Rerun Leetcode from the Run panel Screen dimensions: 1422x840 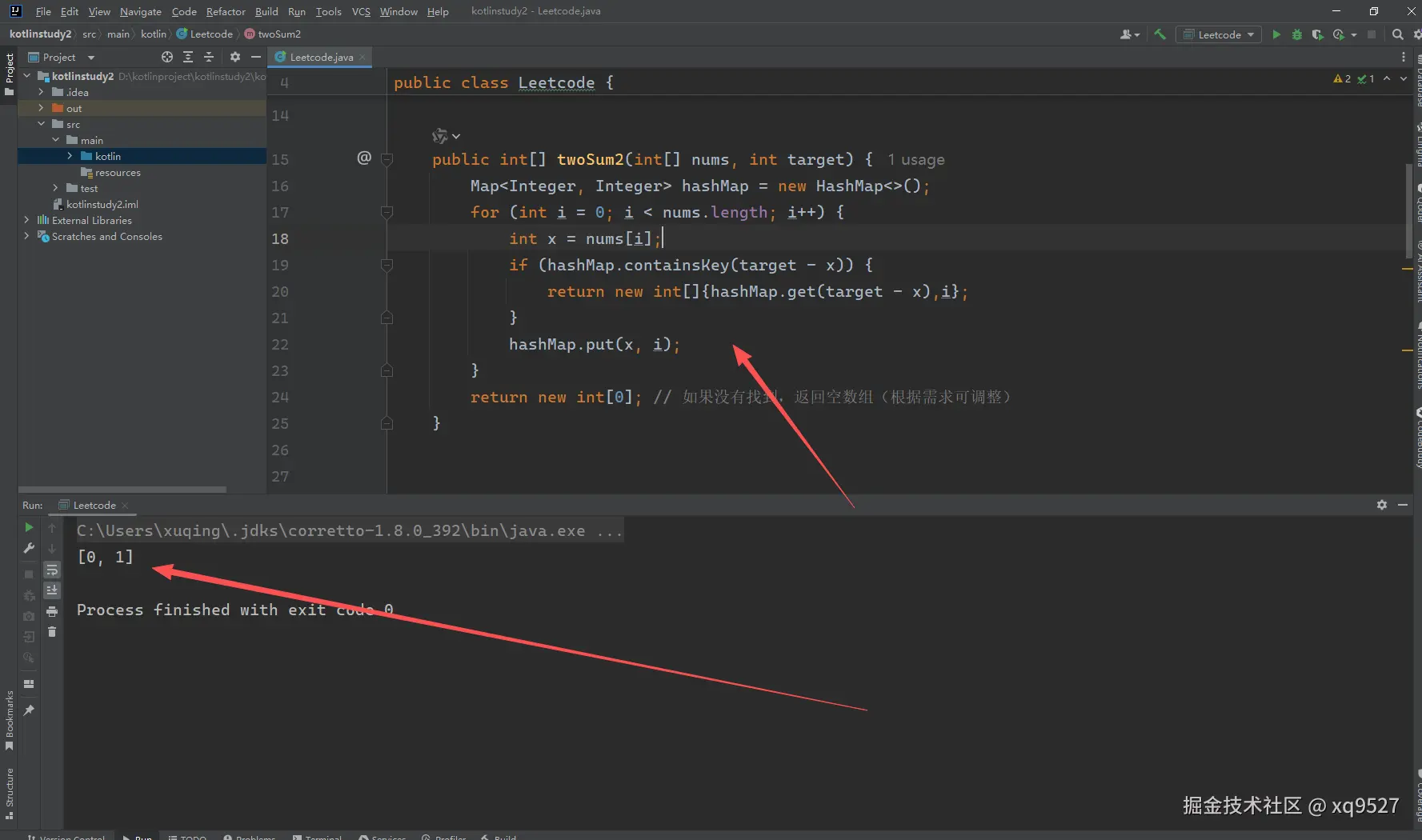(29, 527)
